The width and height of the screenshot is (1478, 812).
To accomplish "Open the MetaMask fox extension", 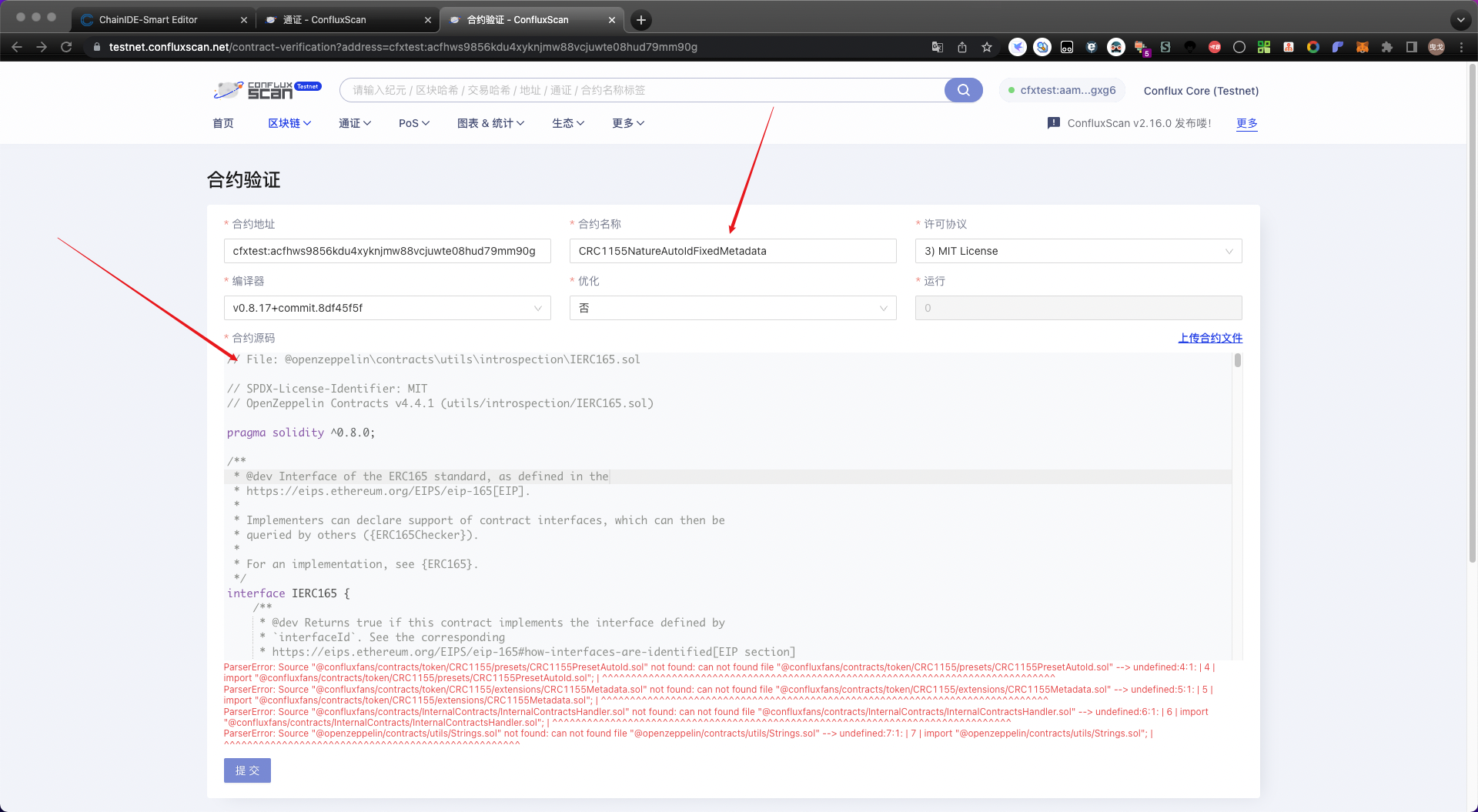I will tap(1363, 47).
